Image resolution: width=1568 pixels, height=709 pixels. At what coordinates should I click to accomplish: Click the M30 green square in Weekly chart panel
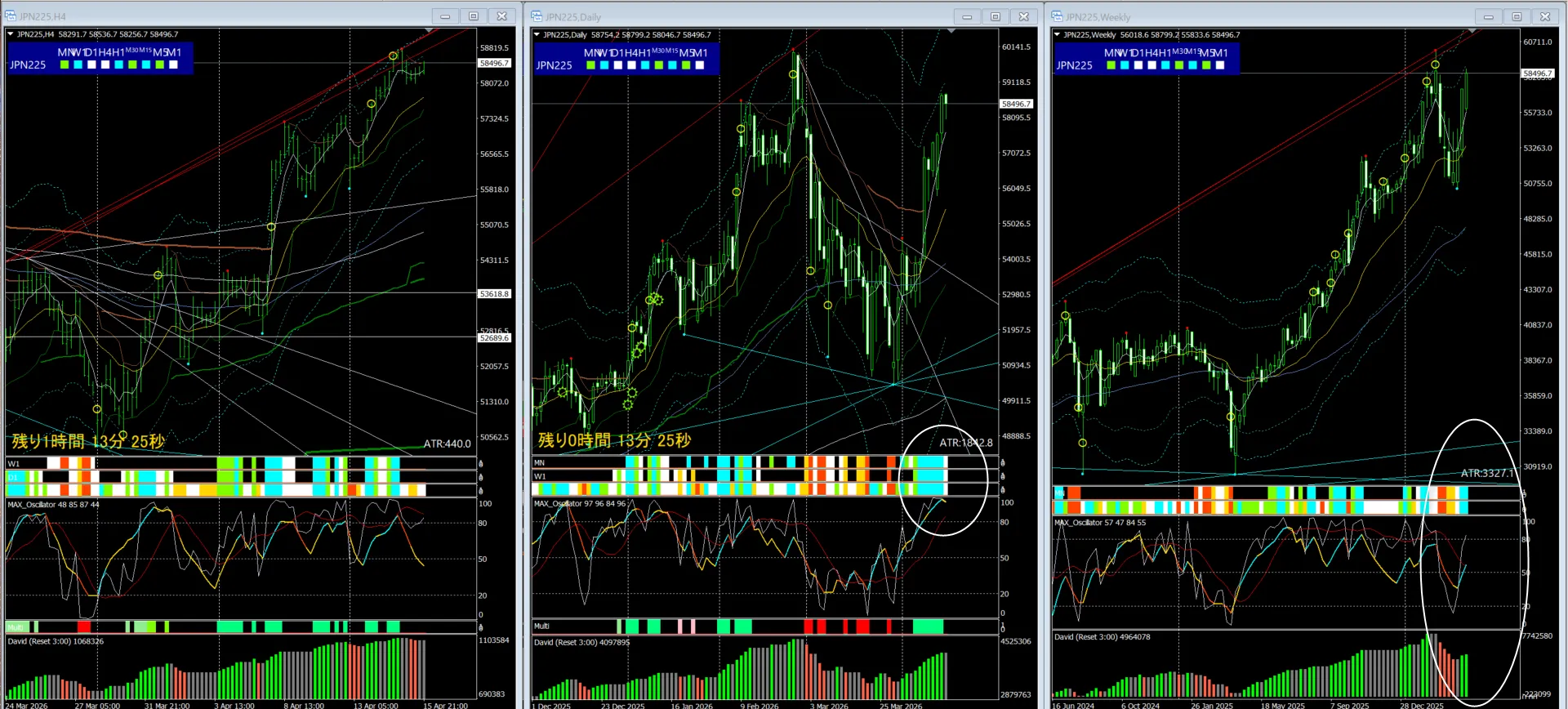pyautogui.click(x=1179, y=65)
